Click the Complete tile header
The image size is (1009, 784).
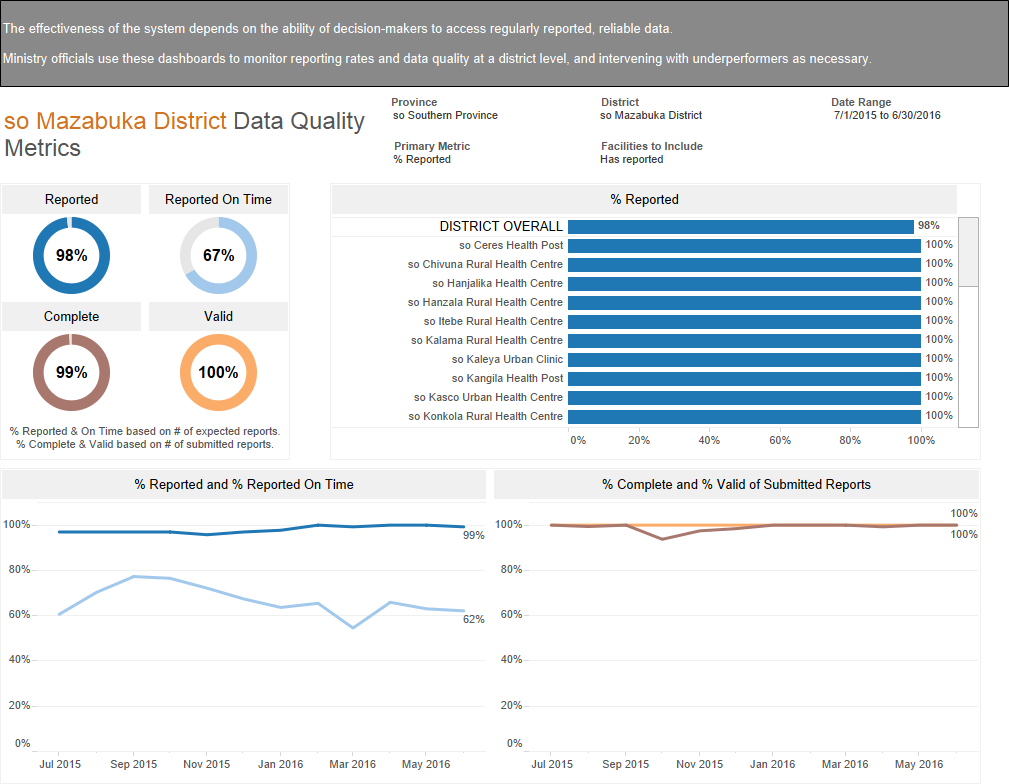71,317
